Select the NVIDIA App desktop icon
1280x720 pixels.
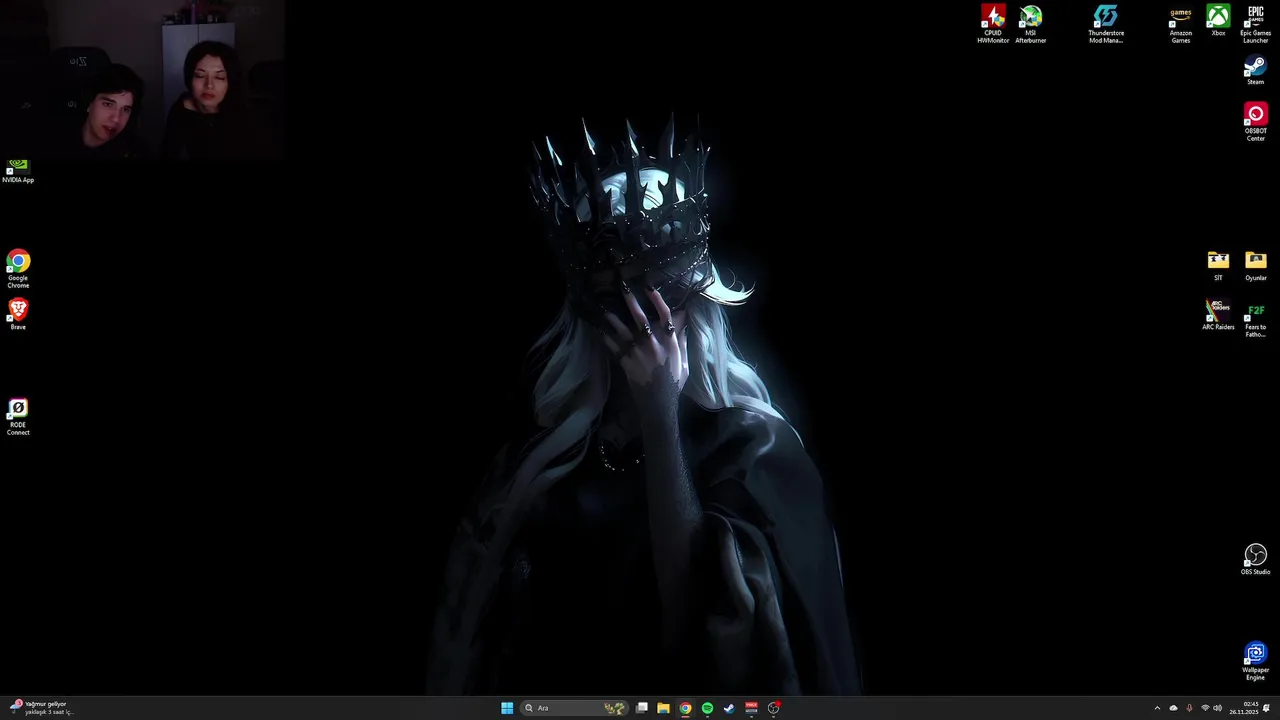click(18, 171)
